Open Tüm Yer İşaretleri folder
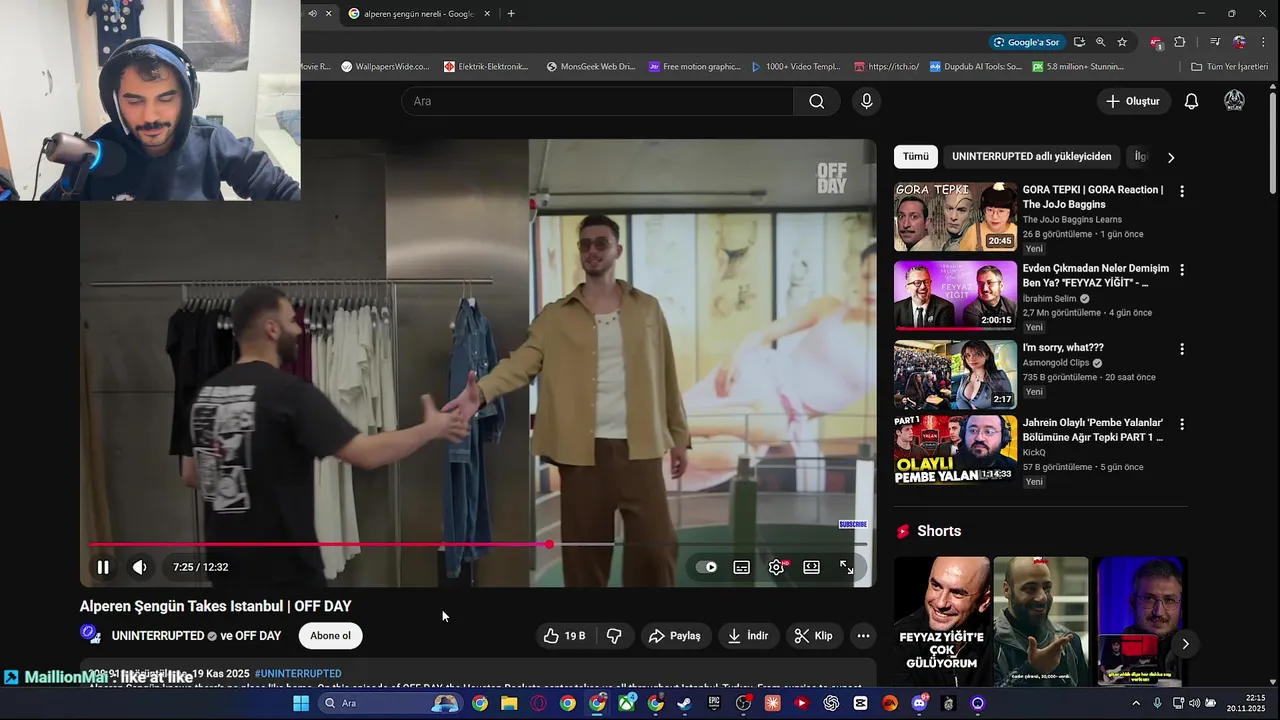 (x=1229, y=67)
